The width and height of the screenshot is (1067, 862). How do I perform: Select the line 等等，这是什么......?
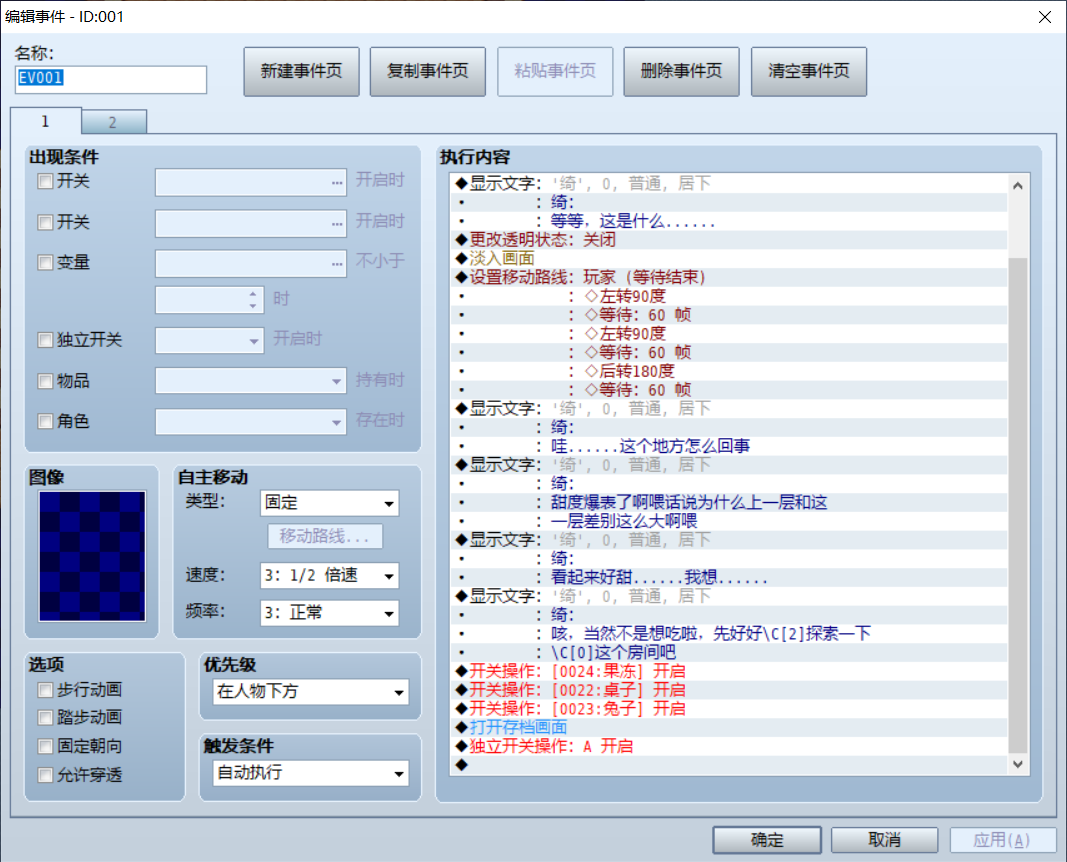point(729,221)
